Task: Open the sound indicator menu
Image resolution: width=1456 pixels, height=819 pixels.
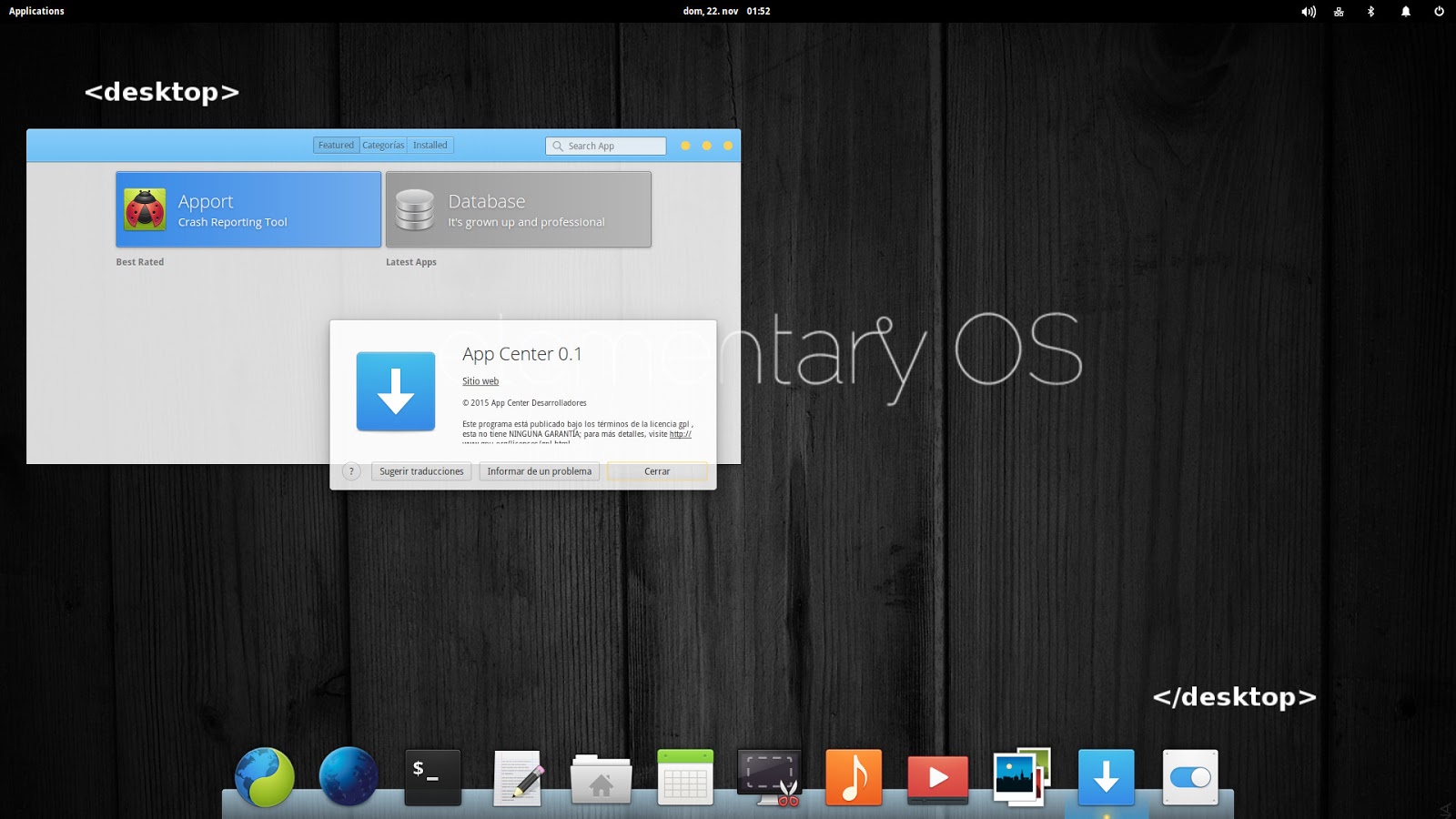Action: coord(1308,11)
